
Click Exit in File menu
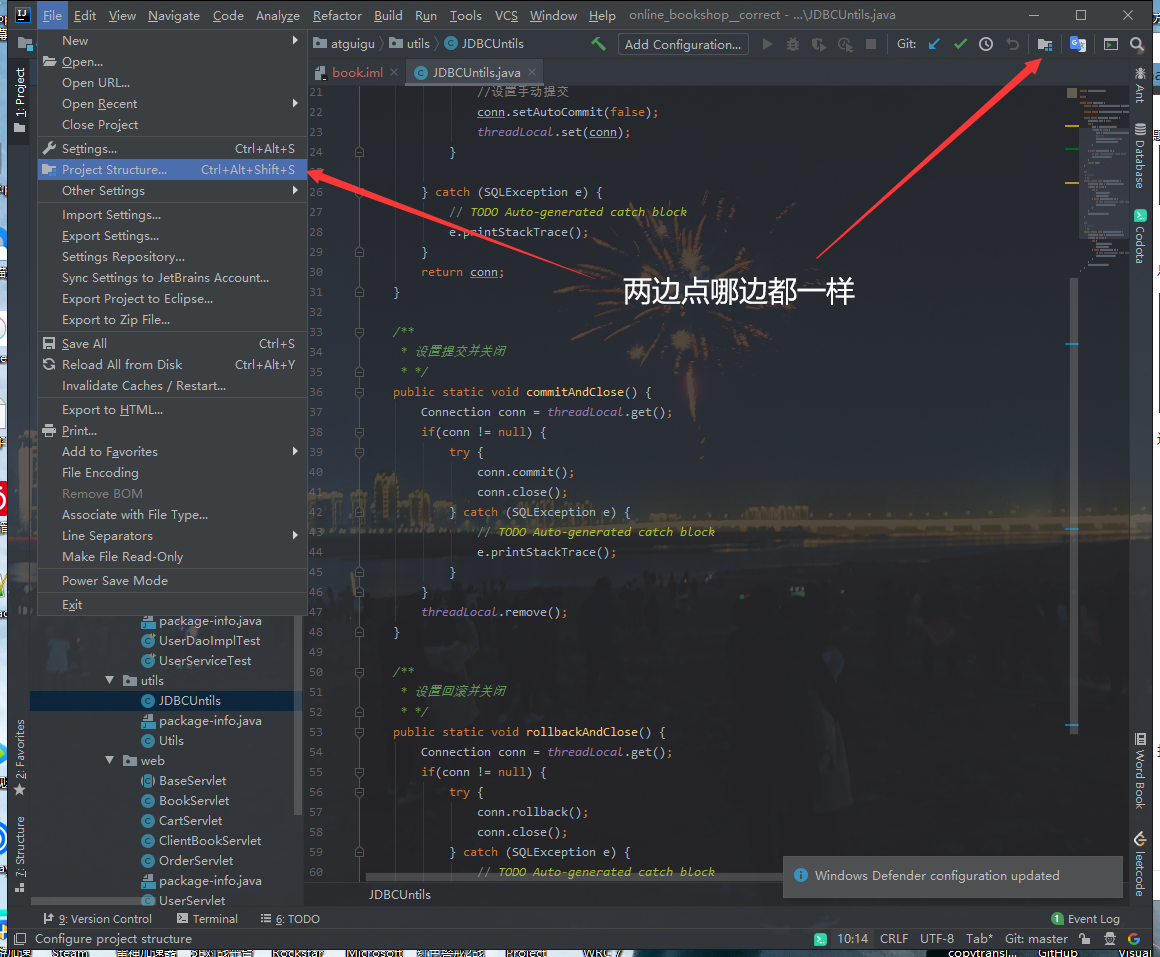point(172,605)
